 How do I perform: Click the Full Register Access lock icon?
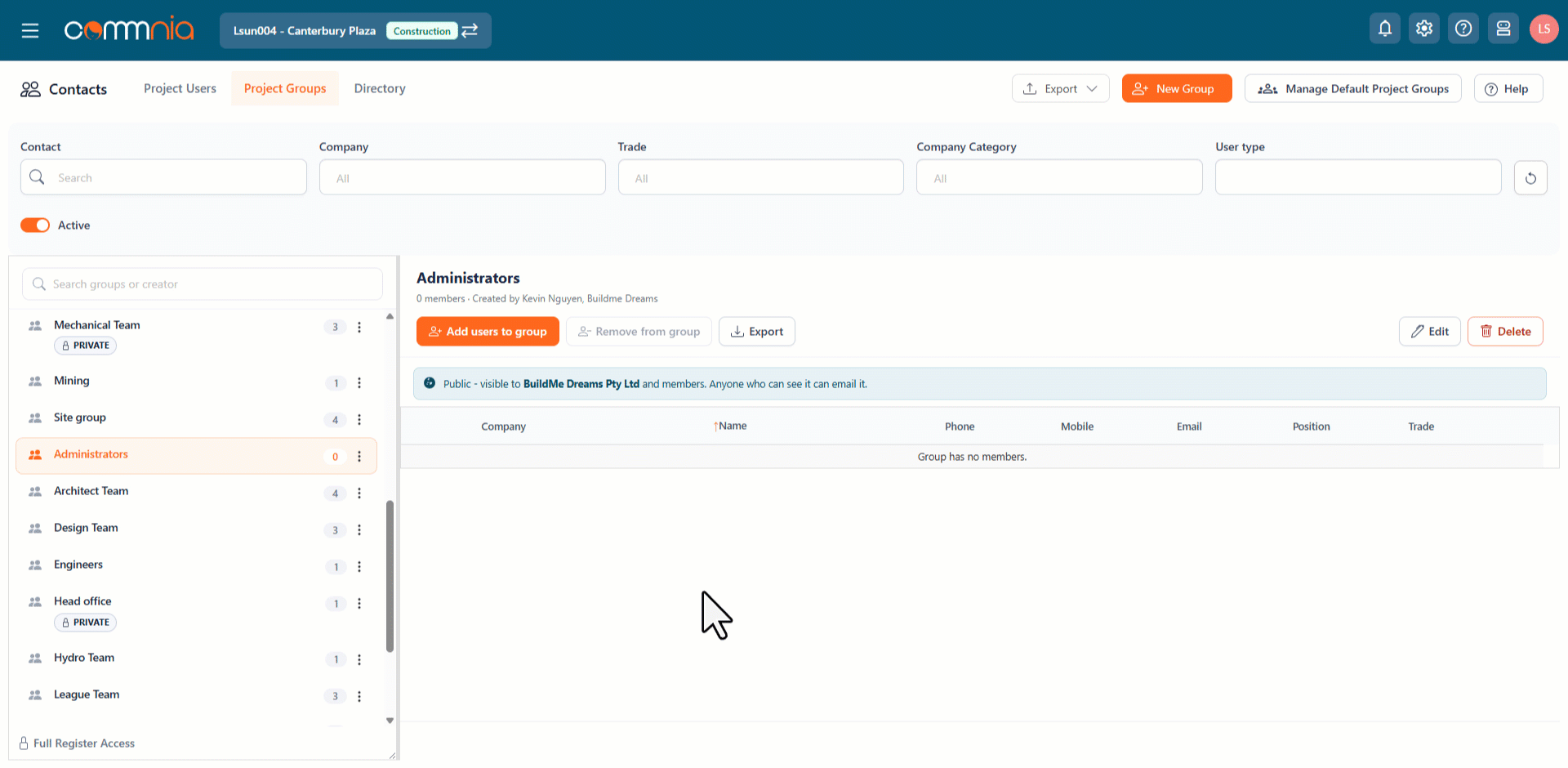[x=24, y=743]
